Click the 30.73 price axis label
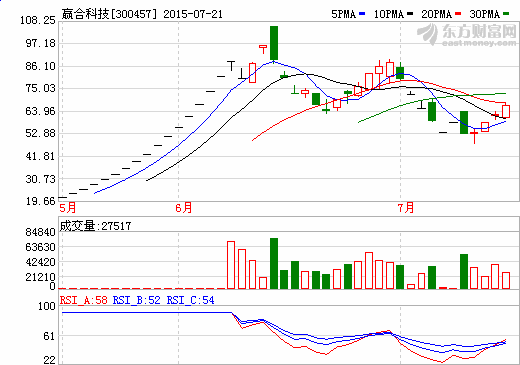The height and width of the screenshot is (365, 520). (x=40, y=179)
